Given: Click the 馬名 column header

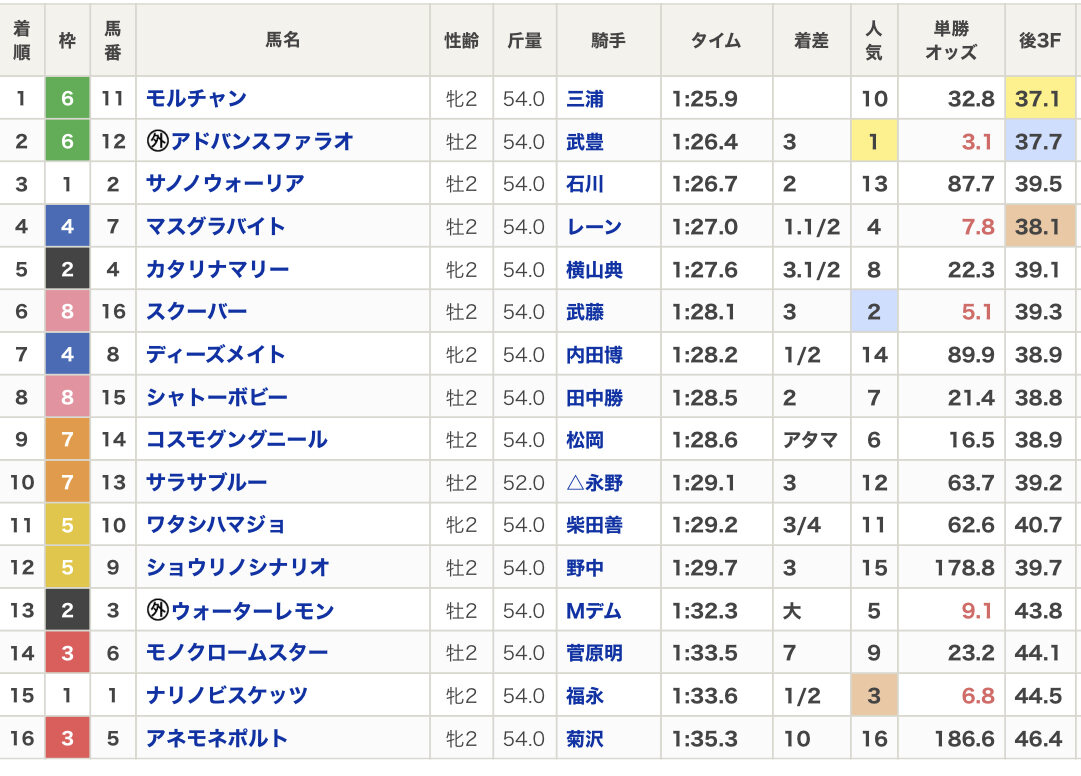Looking at the screenshot, I should coord(282,41).
